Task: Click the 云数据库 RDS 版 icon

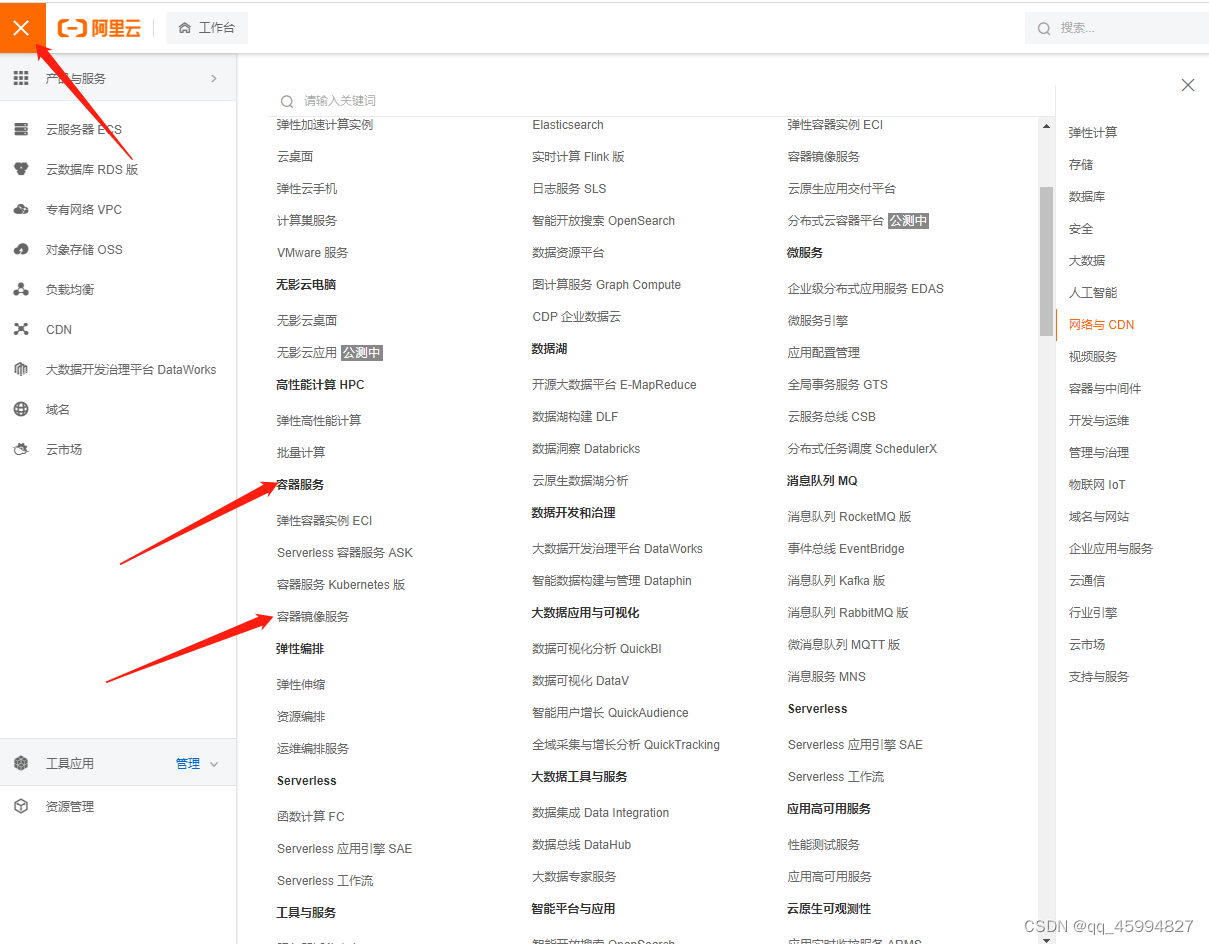Action: click(x=21, y=169)
